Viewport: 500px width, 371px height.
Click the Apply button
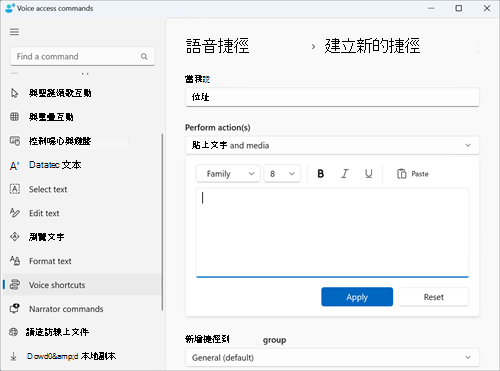point(357,297)
